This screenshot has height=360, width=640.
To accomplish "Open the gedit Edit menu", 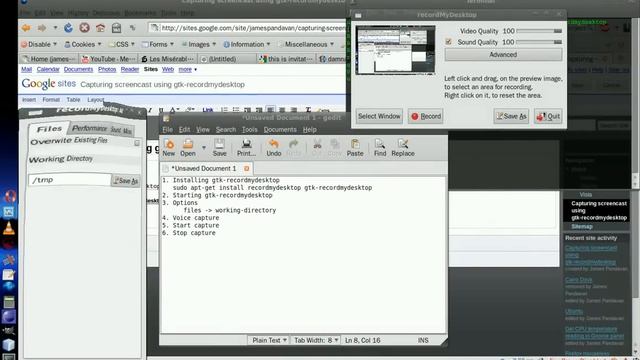I will tap(184, 129).
